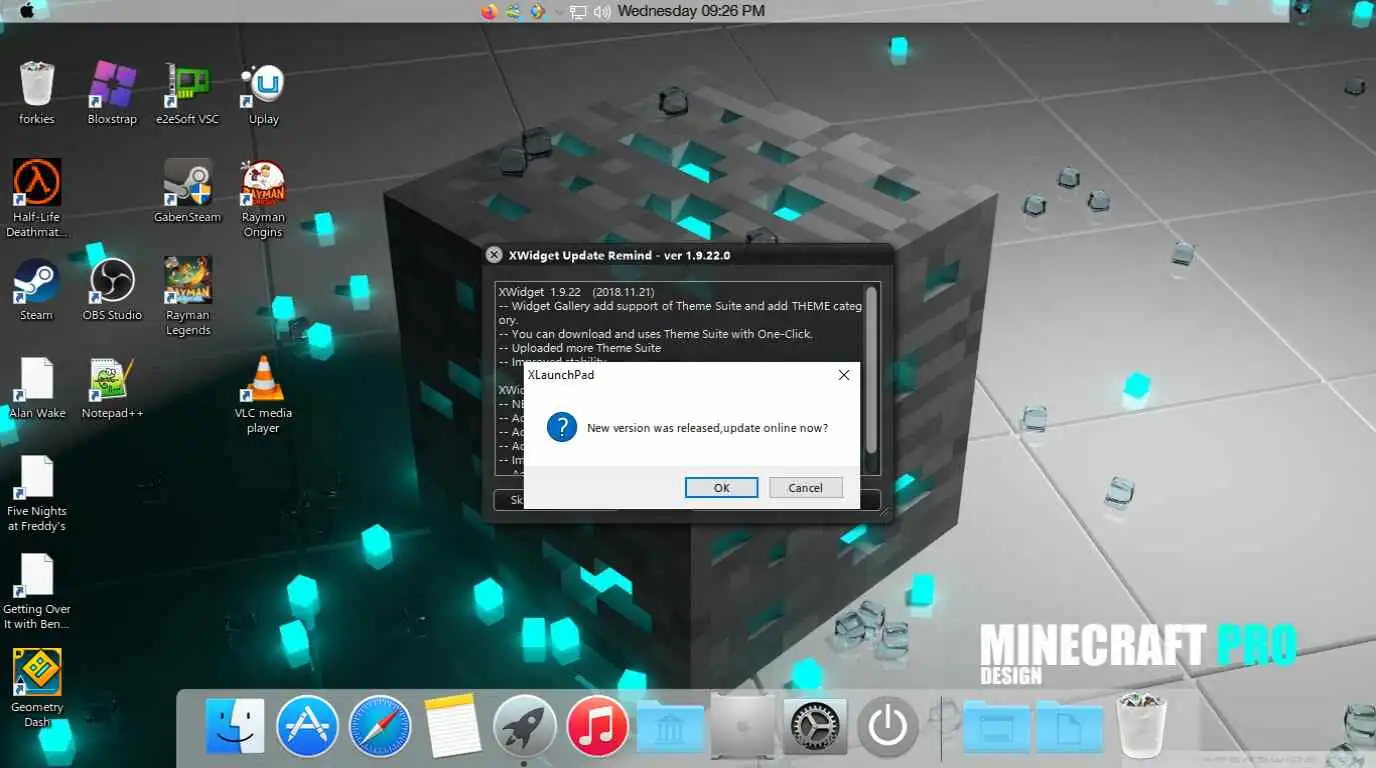Screen dimensions: 1376x768
Task: Click Cancel in the XLaunchPad dialog
Action: click(805, 488)
